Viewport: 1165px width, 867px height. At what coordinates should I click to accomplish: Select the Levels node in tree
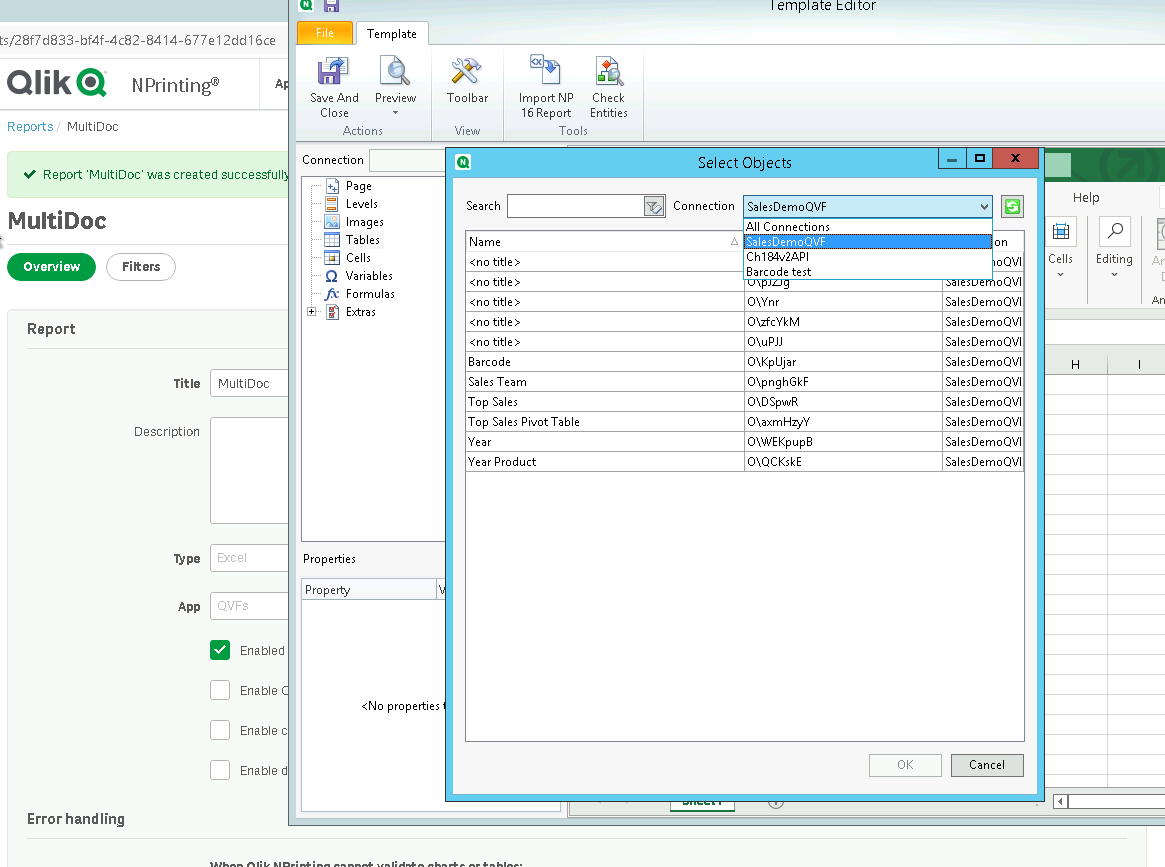click(361, 204)
